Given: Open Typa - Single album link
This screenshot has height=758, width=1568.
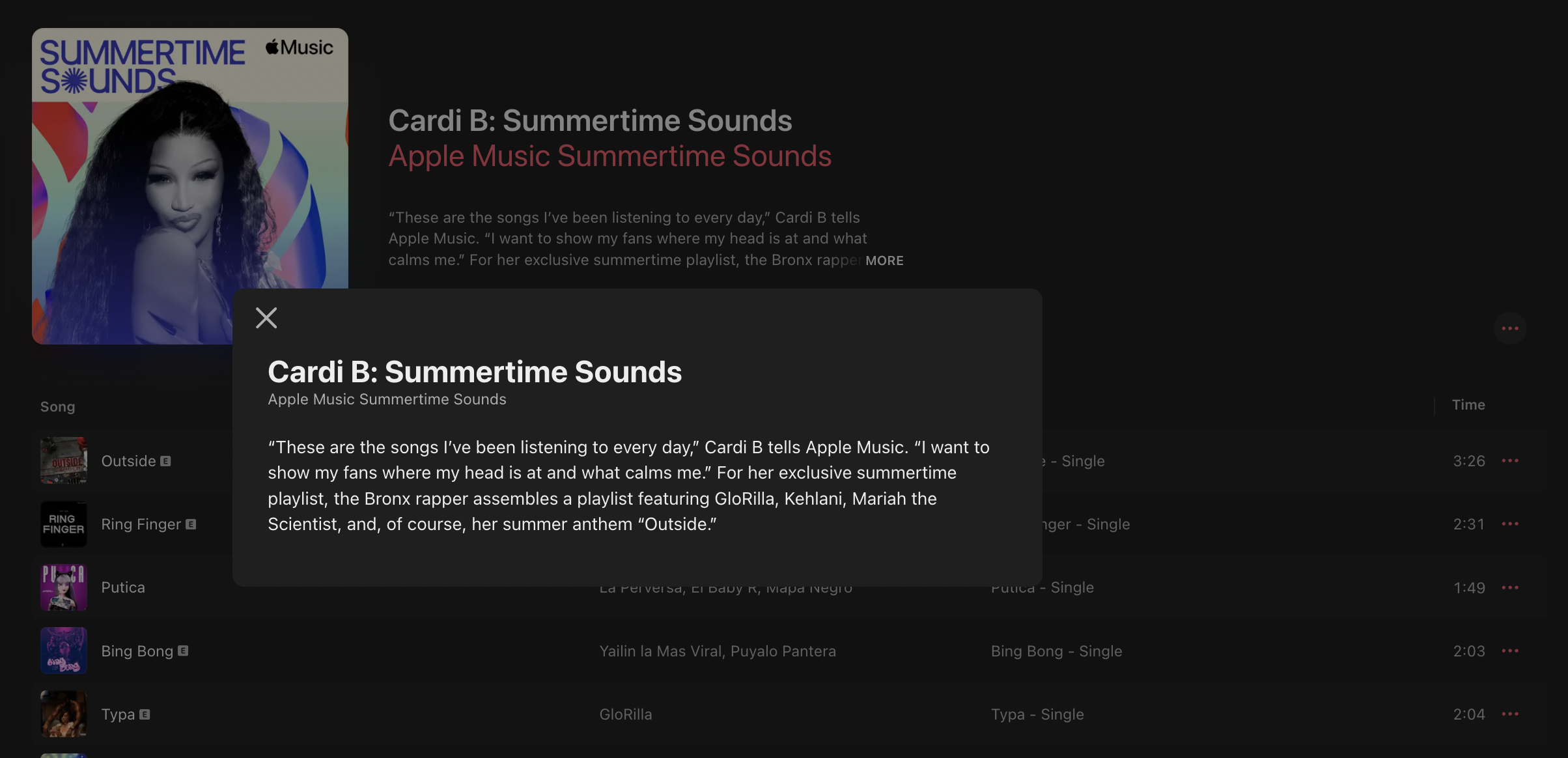Looking at the screenshot, I should 1037,714.
